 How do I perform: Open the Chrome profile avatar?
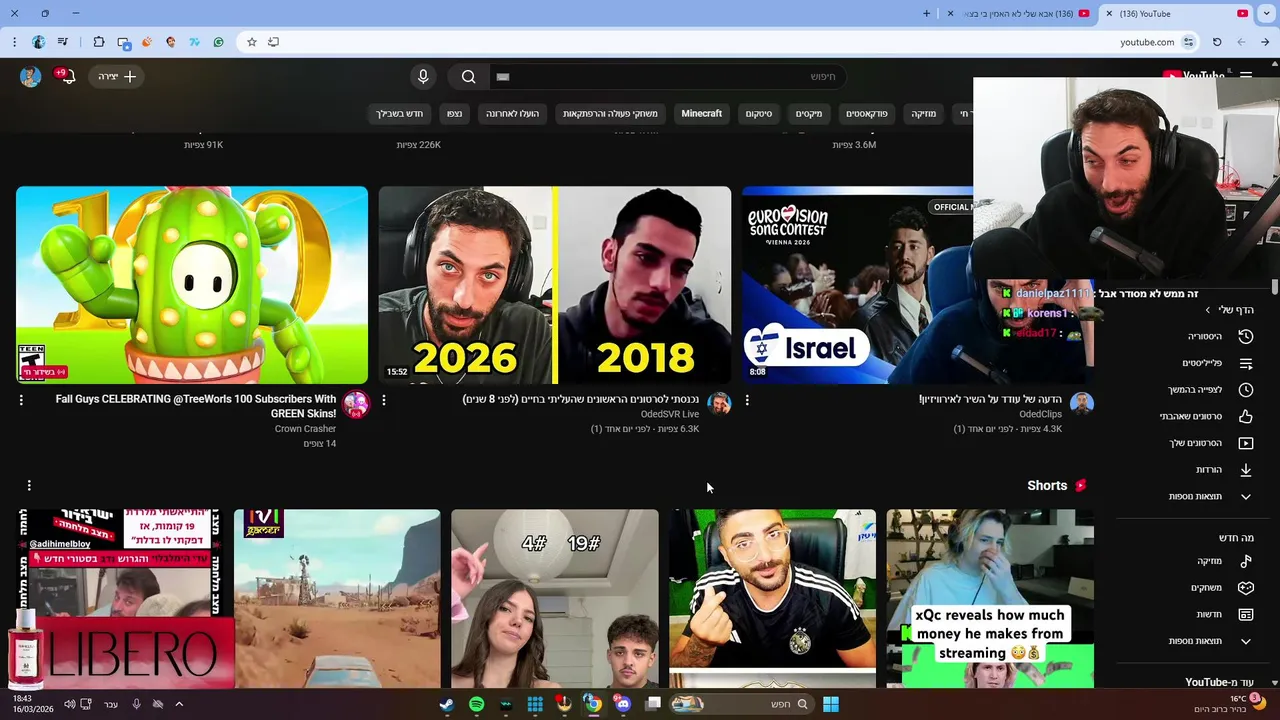39,42
